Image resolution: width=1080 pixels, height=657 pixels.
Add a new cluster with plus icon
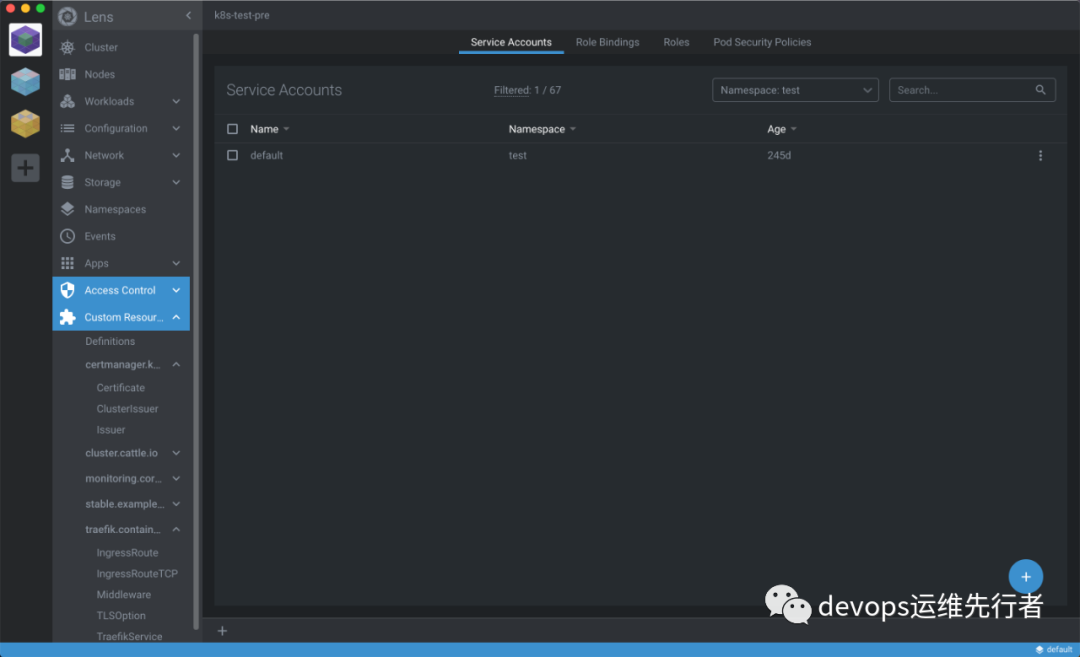point(25,167)
